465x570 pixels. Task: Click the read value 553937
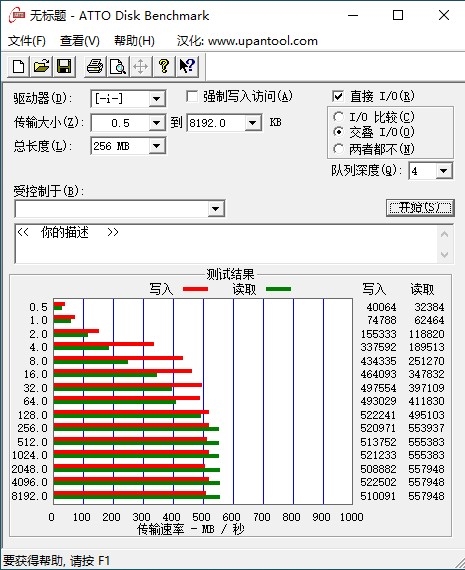[x=426, y=428]
